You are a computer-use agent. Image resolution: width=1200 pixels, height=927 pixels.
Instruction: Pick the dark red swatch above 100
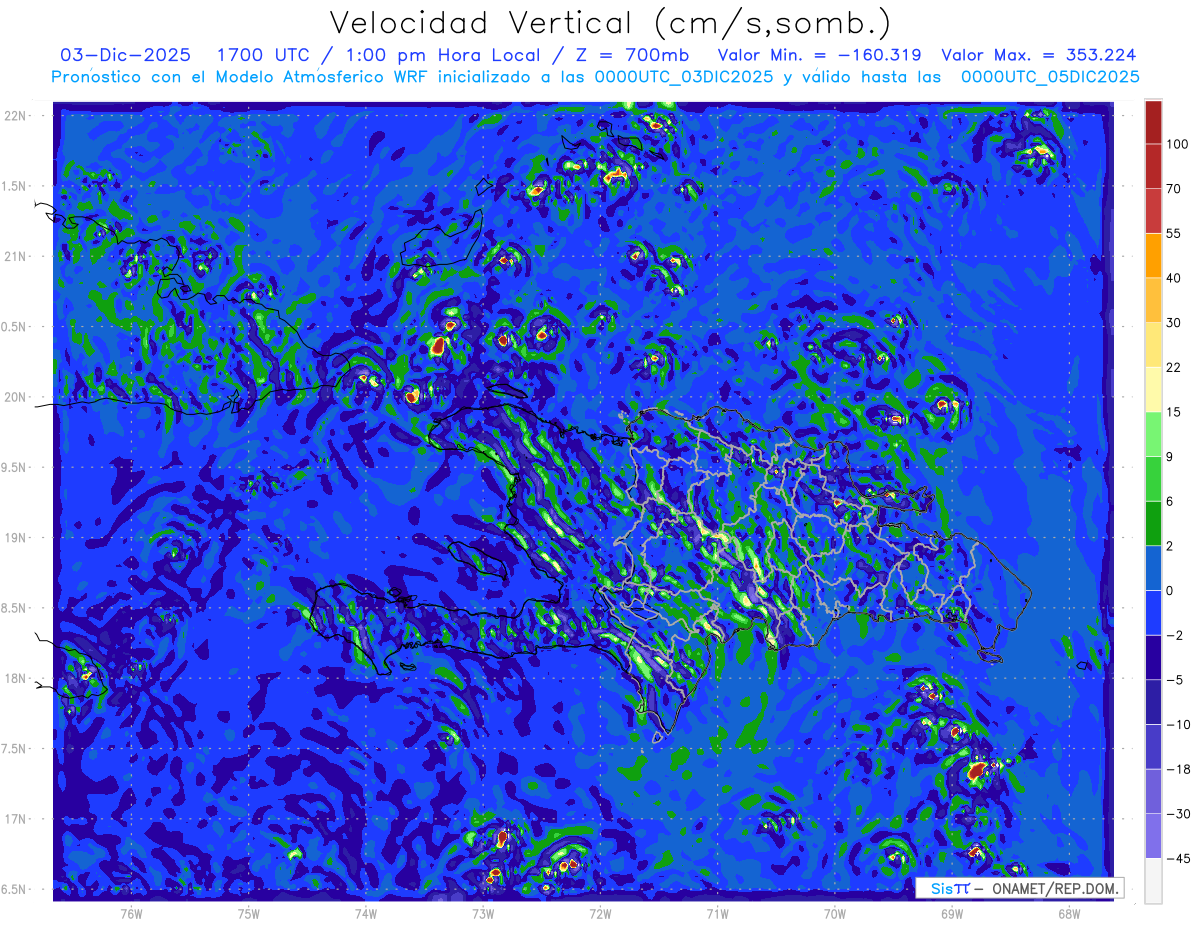(x=1153, y=122)
